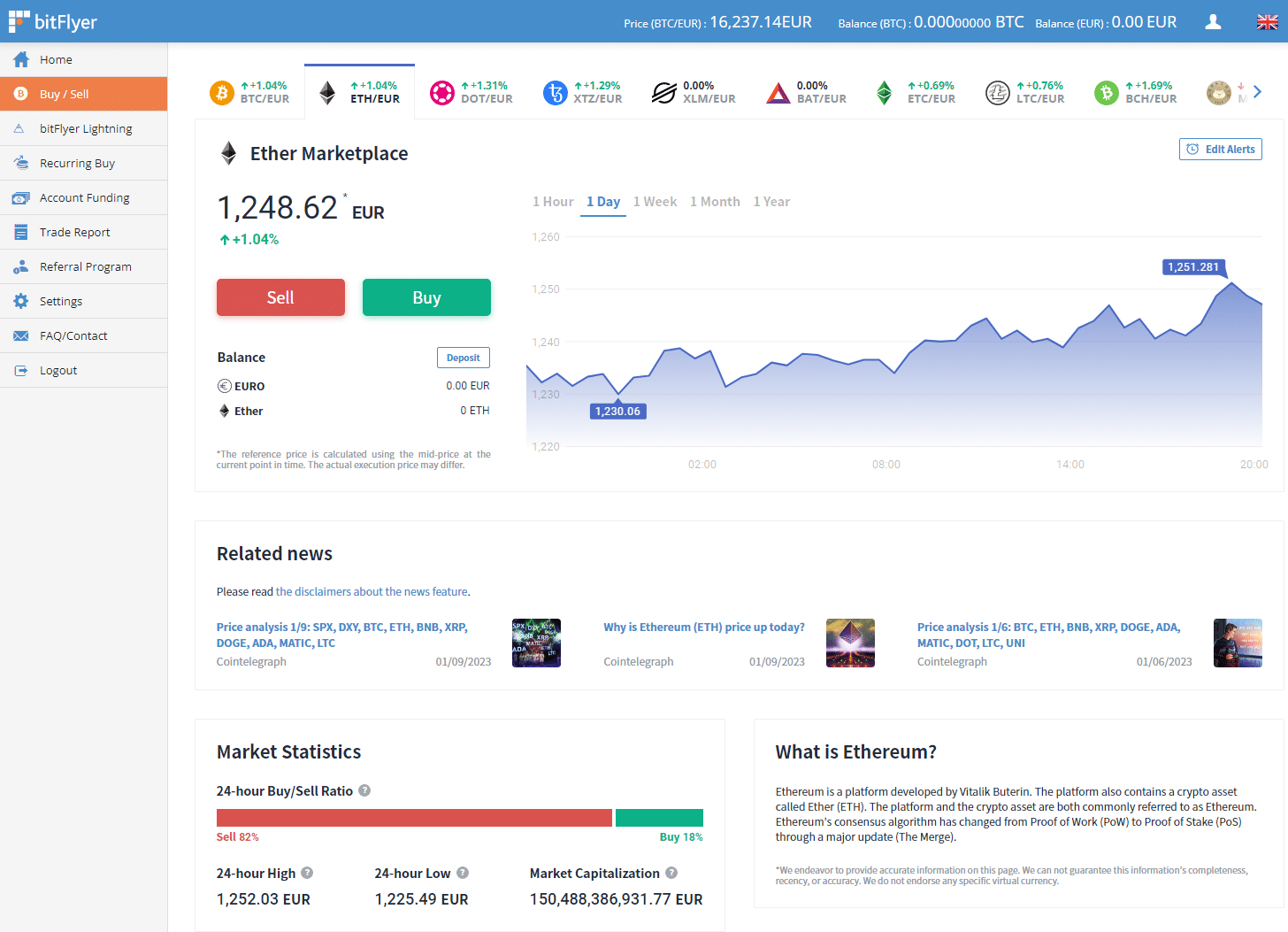Screen dimensions: 1288x932
Task: Show help for Market Capitalization
Action: click(x=671, y=873)
